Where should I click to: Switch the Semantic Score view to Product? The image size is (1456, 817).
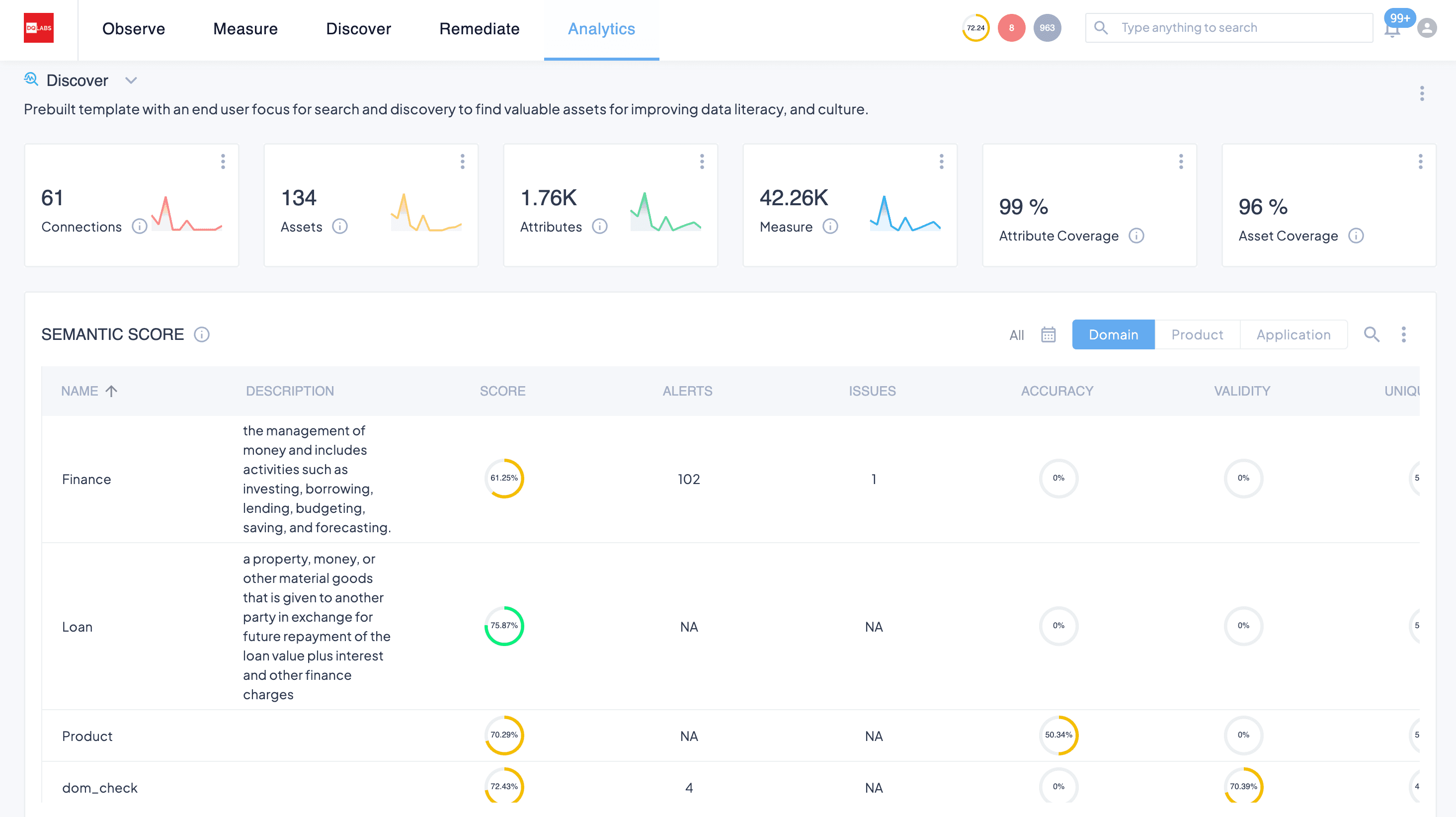[x=1197, y=334]
